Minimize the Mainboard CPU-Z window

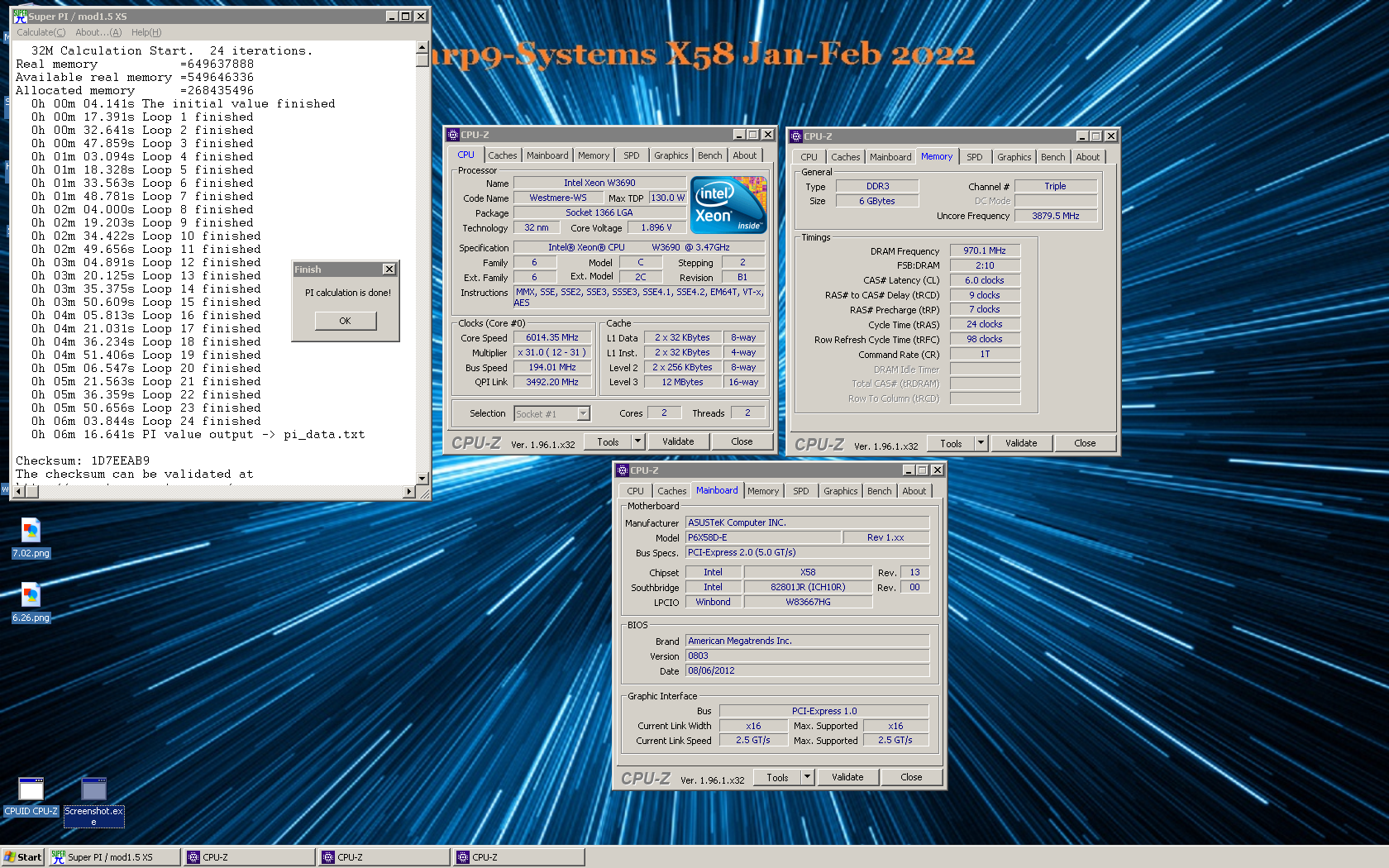point(909,470)
